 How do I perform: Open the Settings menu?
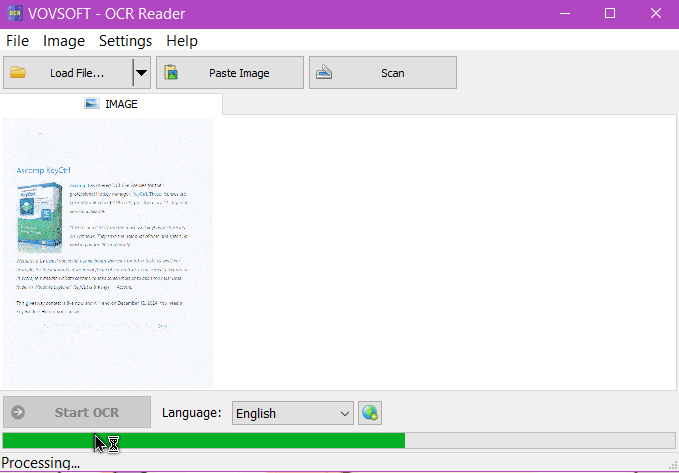pos(126,41)
